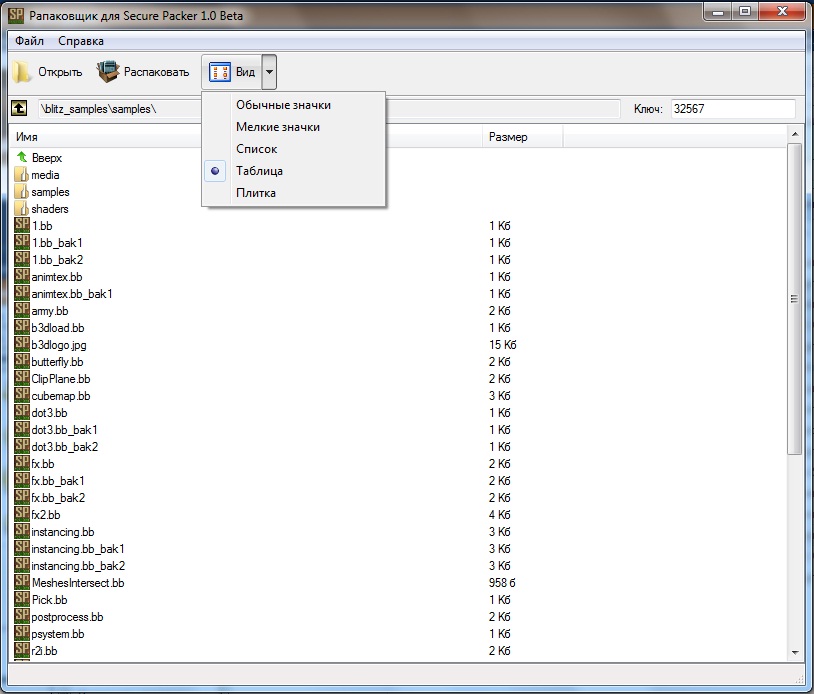Click the SP icon of 1.bb
Image resolution: width=814 pixels, height=694 pixels.
[x=22, y=225]
